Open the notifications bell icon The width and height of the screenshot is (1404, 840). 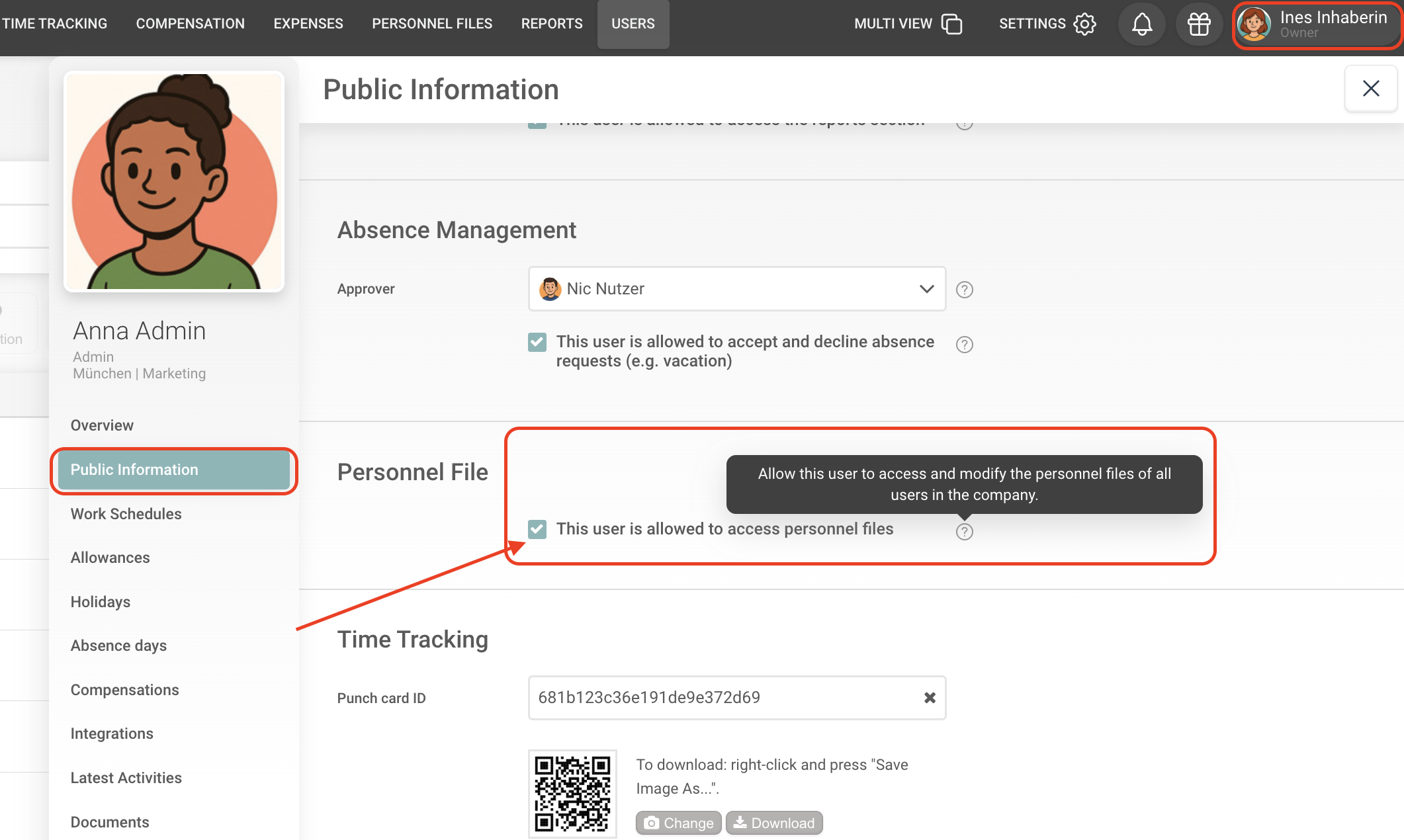[x=1141, y=24]
